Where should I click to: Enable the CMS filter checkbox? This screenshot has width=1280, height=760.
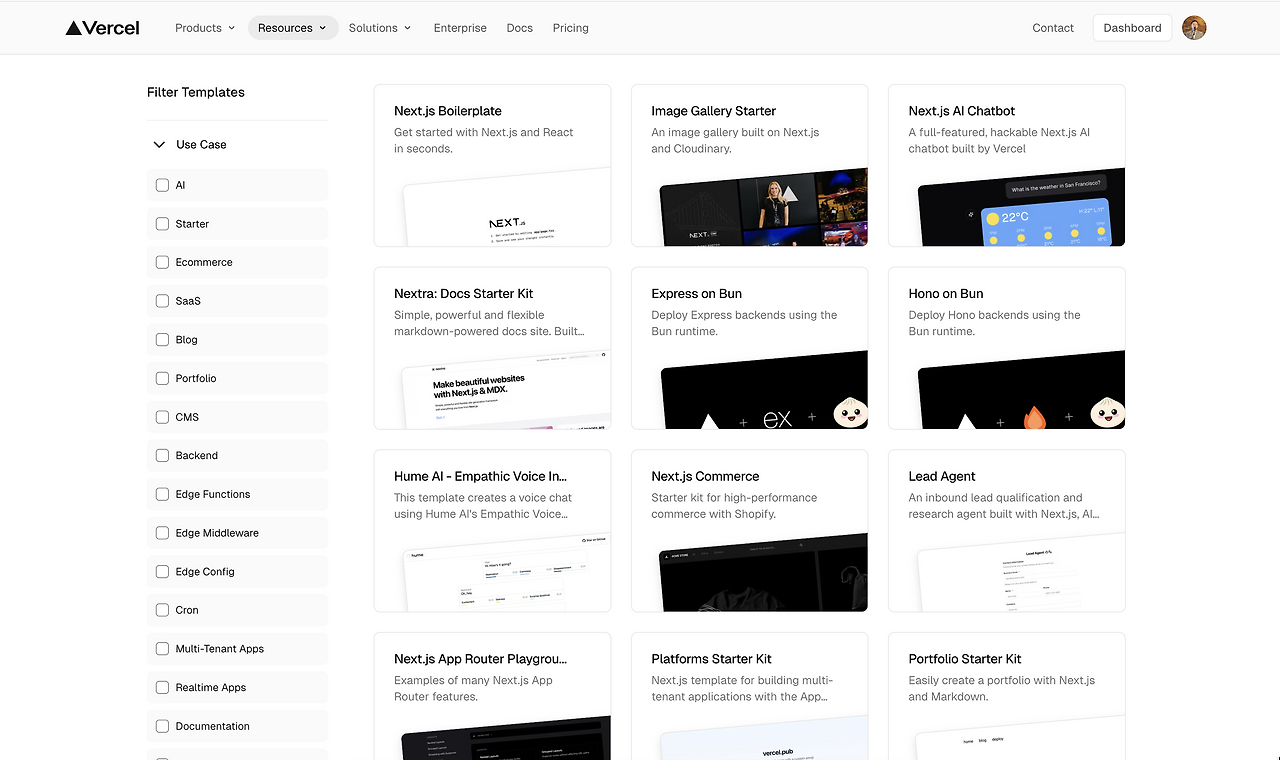162,417
